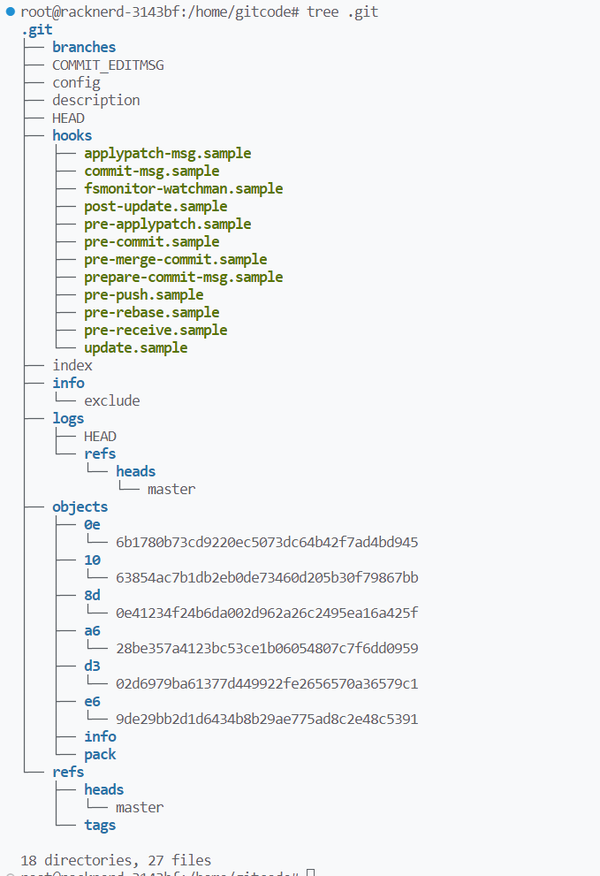The height and width of the screenshot is (876, 600).
Task: Click the object hash starting with 6b1780b
Action: point(266,542)
